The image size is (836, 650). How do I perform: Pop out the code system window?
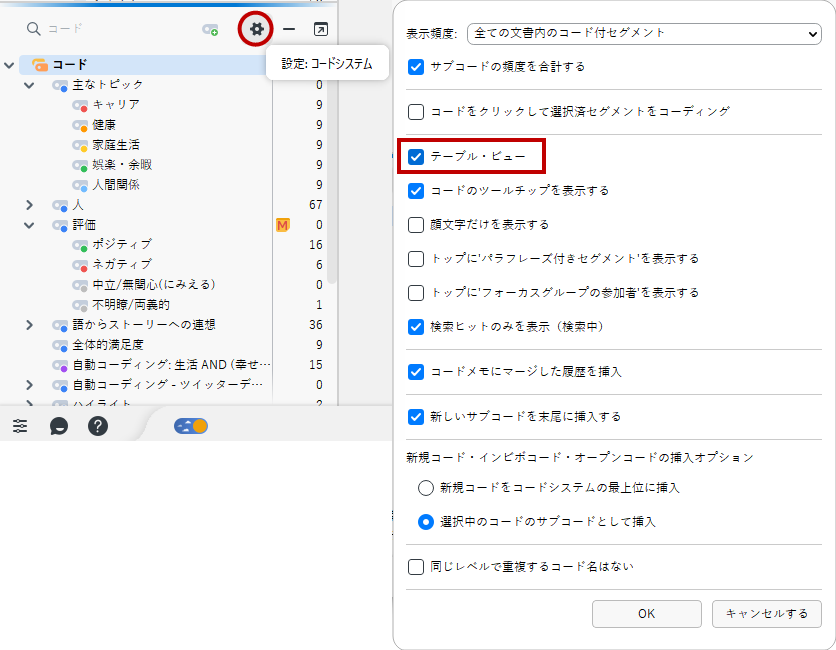point(320,30)
